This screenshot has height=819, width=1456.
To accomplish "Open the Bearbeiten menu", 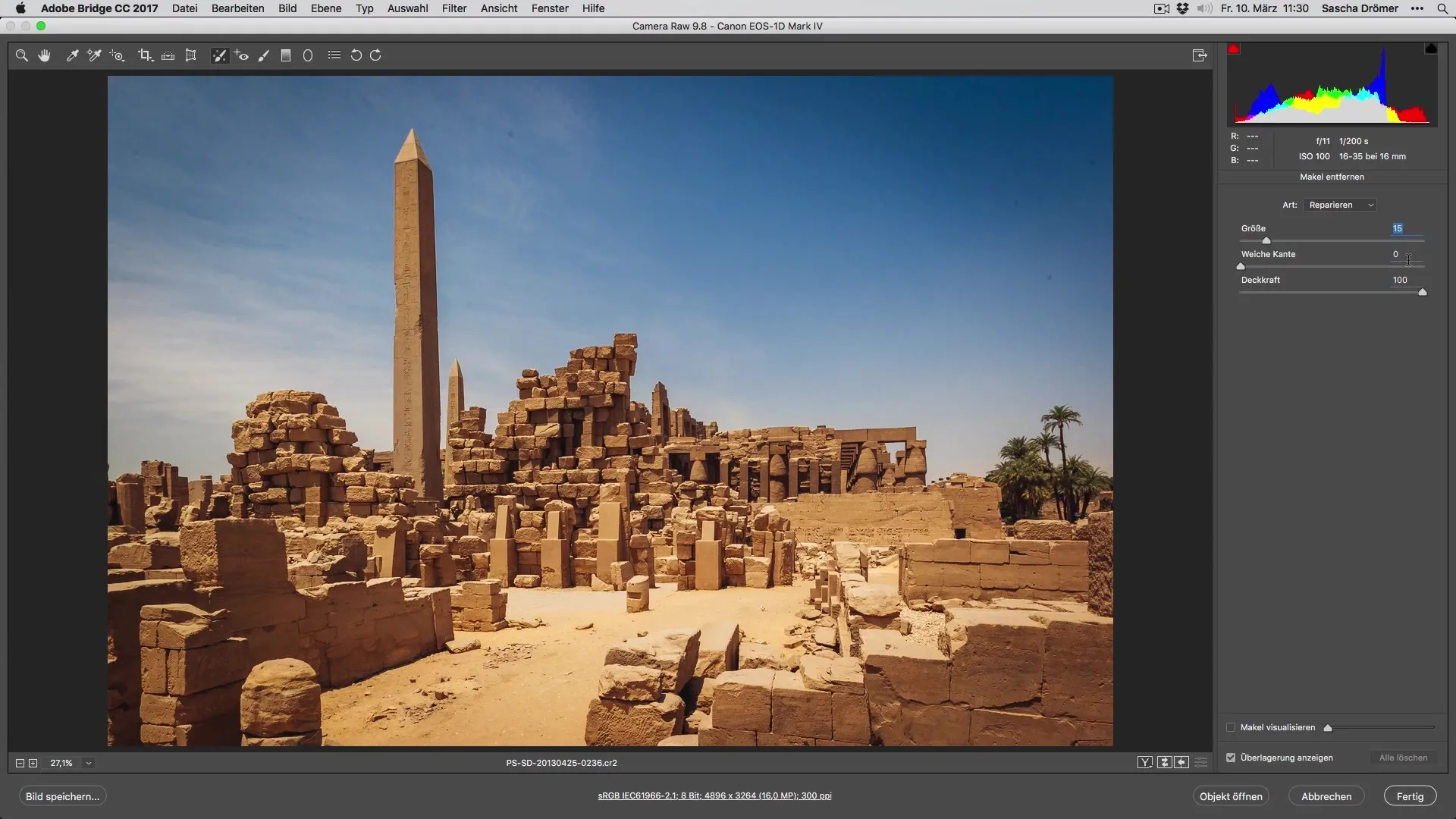I will [x=238, y=8].
